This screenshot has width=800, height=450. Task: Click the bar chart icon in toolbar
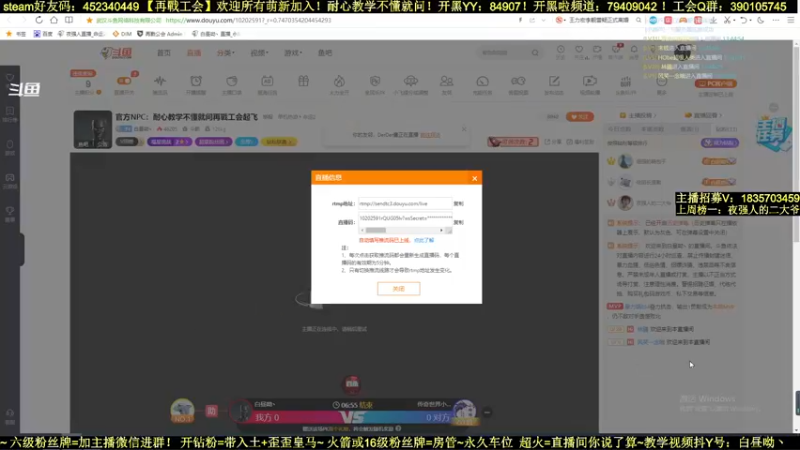pyautogui.click(x=626, y=81)
